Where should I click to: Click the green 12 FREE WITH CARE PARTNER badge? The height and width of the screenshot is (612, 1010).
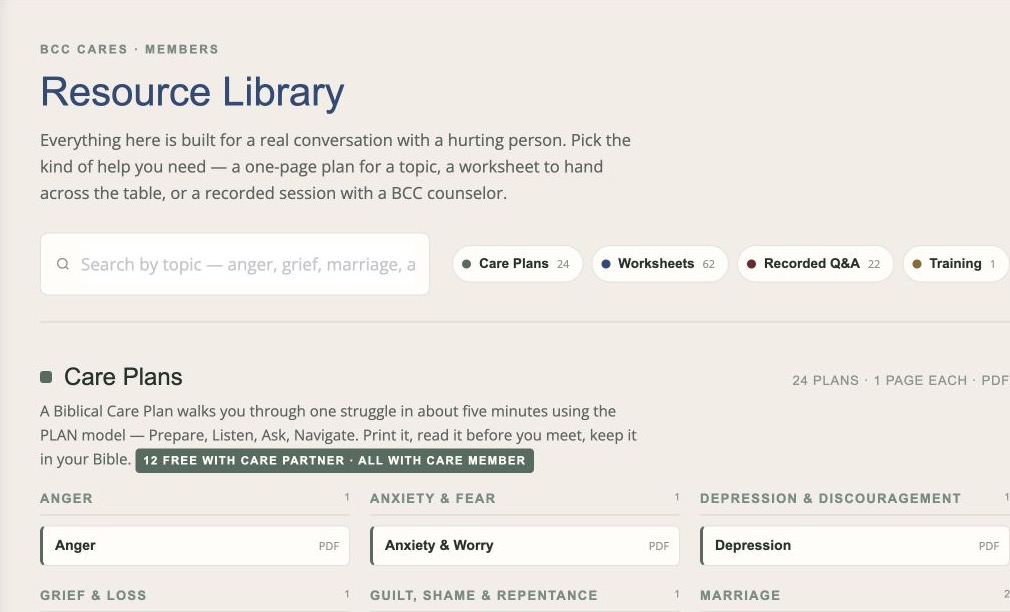click(334, 461)
